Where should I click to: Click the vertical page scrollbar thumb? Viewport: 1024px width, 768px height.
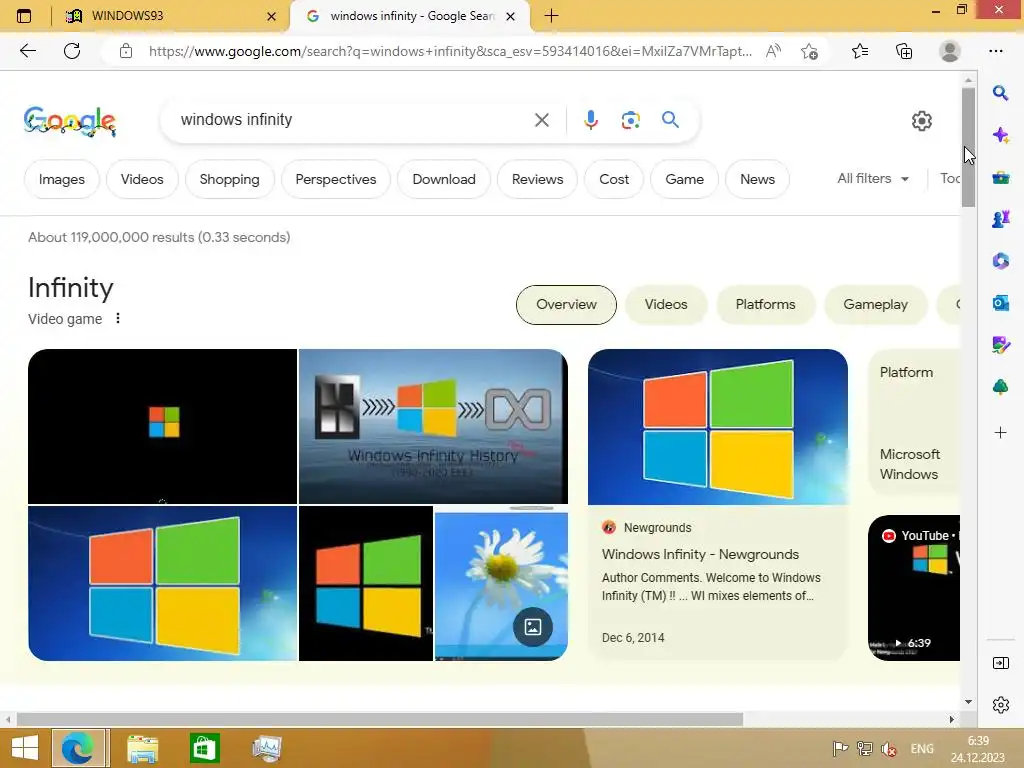[968, 146]
